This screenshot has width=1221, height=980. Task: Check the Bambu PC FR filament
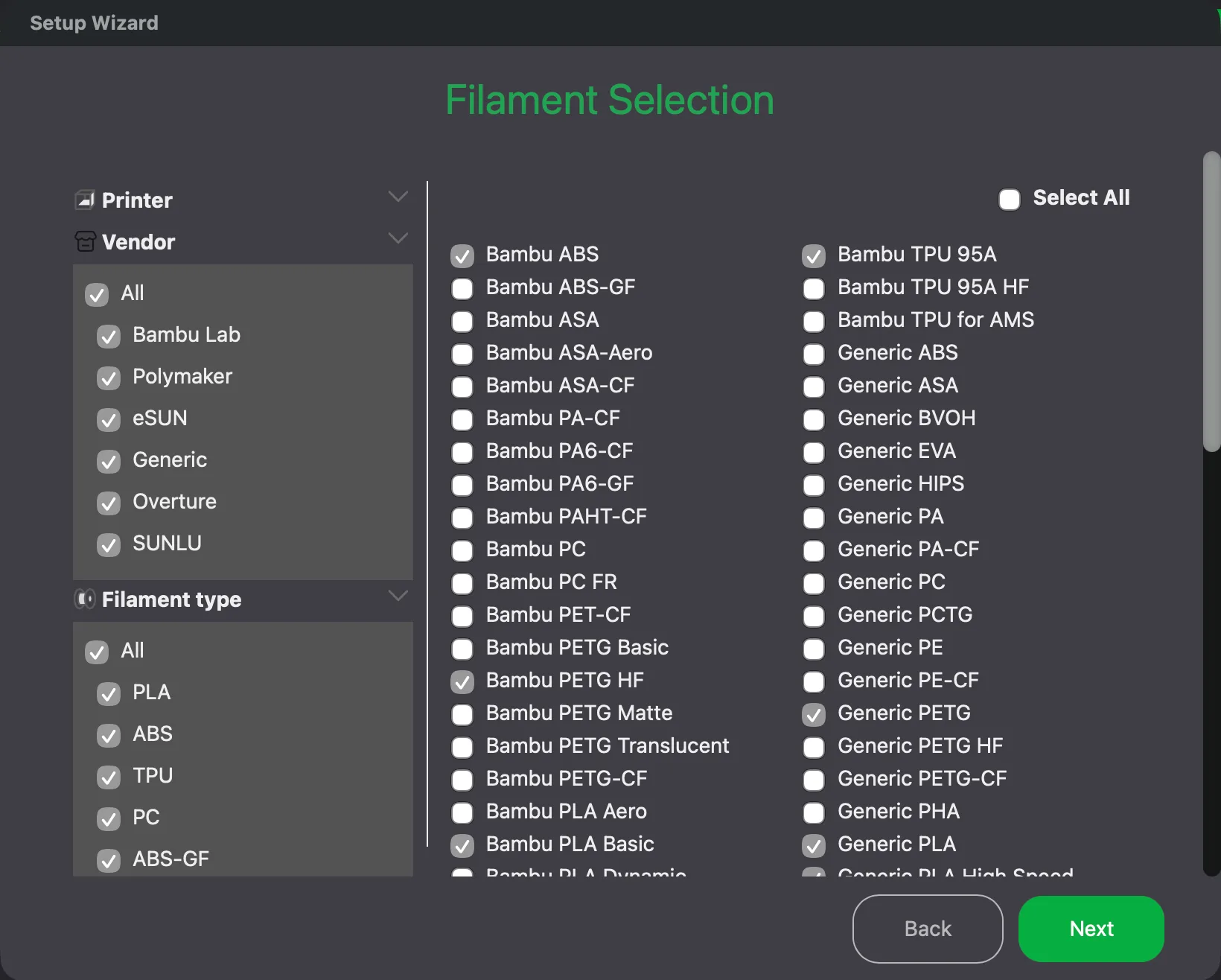pyautogui.click(x=462, y=583)
